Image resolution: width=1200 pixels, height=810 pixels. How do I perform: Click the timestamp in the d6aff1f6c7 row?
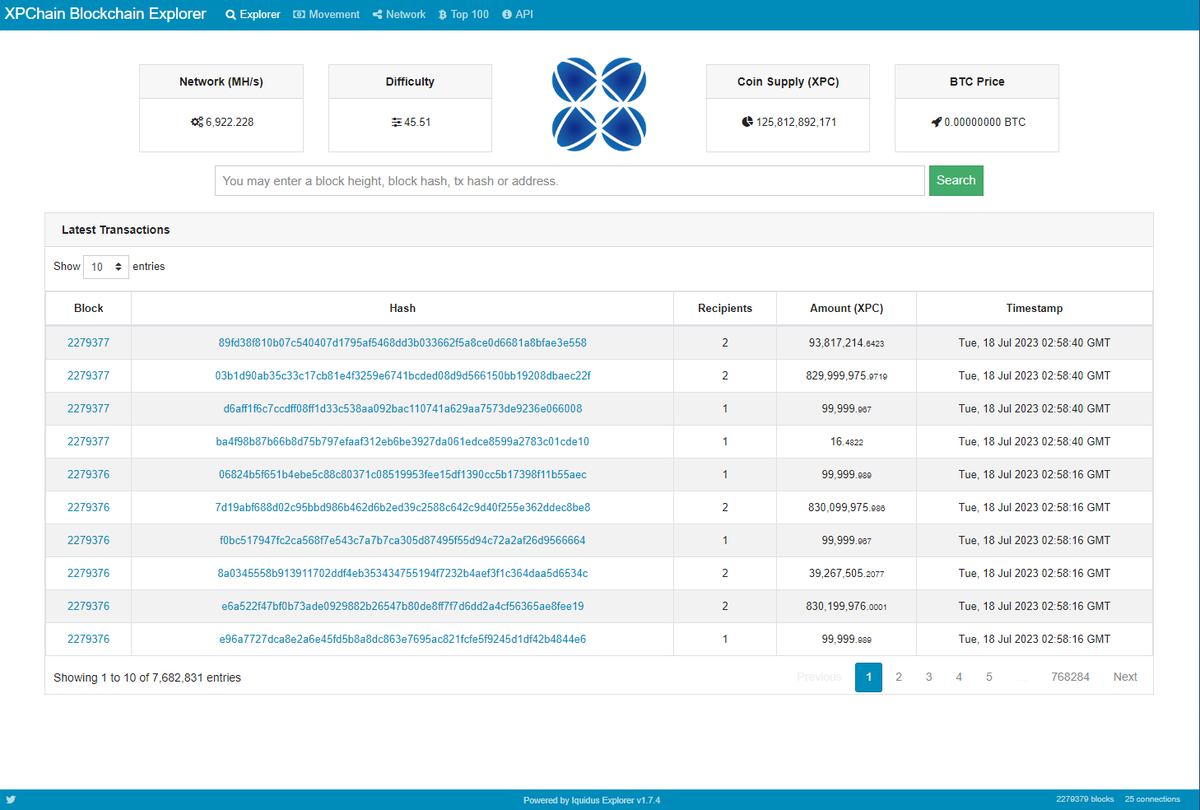(1034, 409)
